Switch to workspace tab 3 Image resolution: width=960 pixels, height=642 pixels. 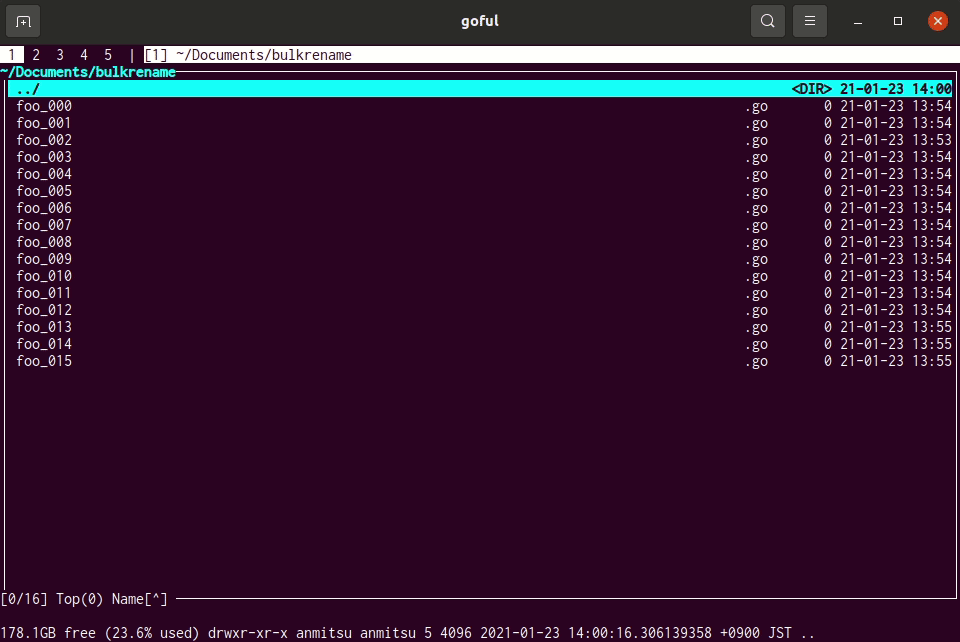point(60,55)
